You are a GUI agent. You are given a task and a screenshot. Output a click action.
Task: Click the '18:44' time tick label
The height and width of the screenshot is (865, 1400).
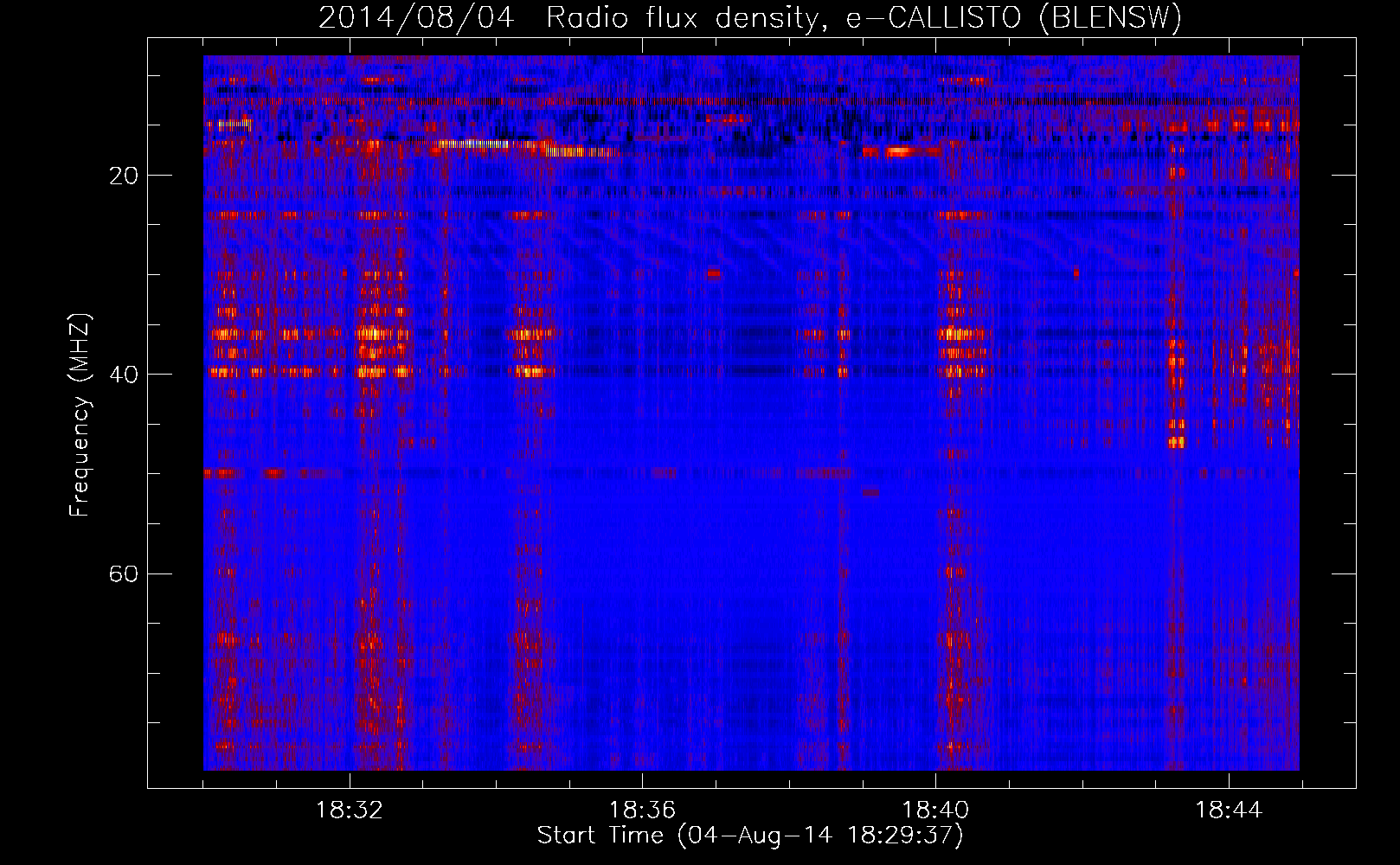coord(1229,811)
